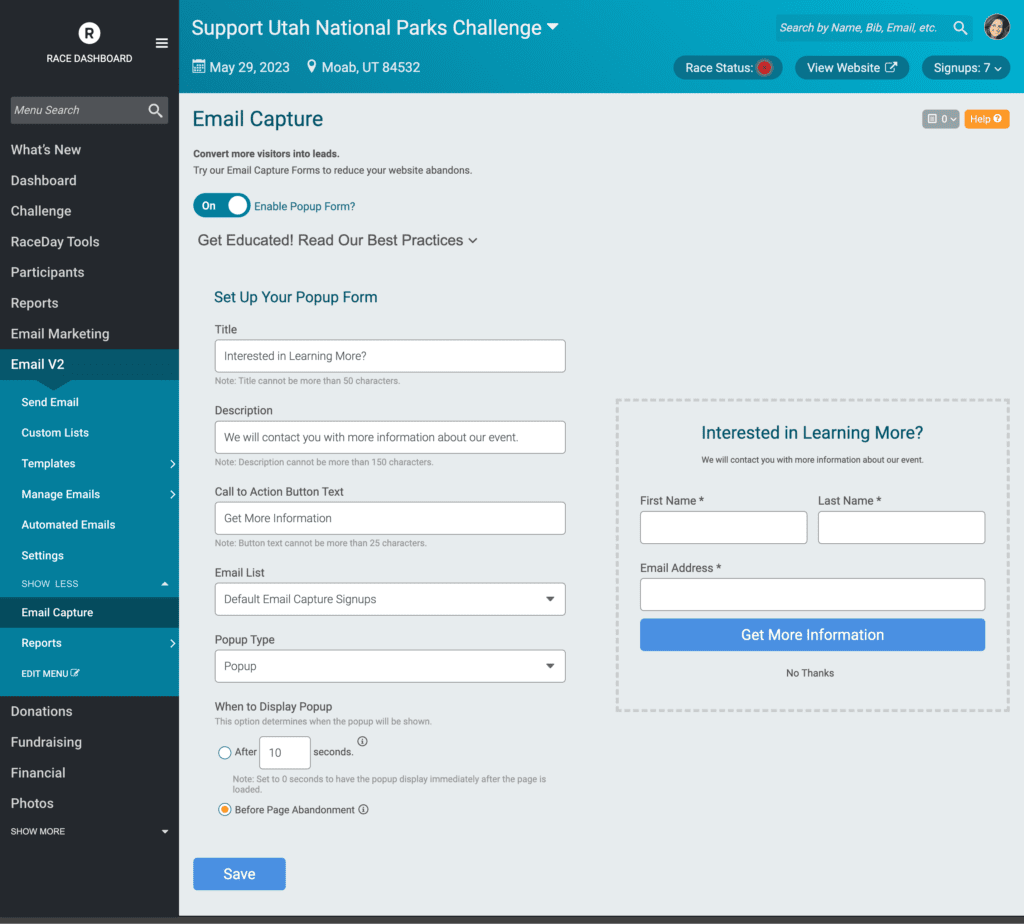Viewport: 1024px width, 924px height.
Task: Select the Email V2 menu section
Action: point(89,364)
